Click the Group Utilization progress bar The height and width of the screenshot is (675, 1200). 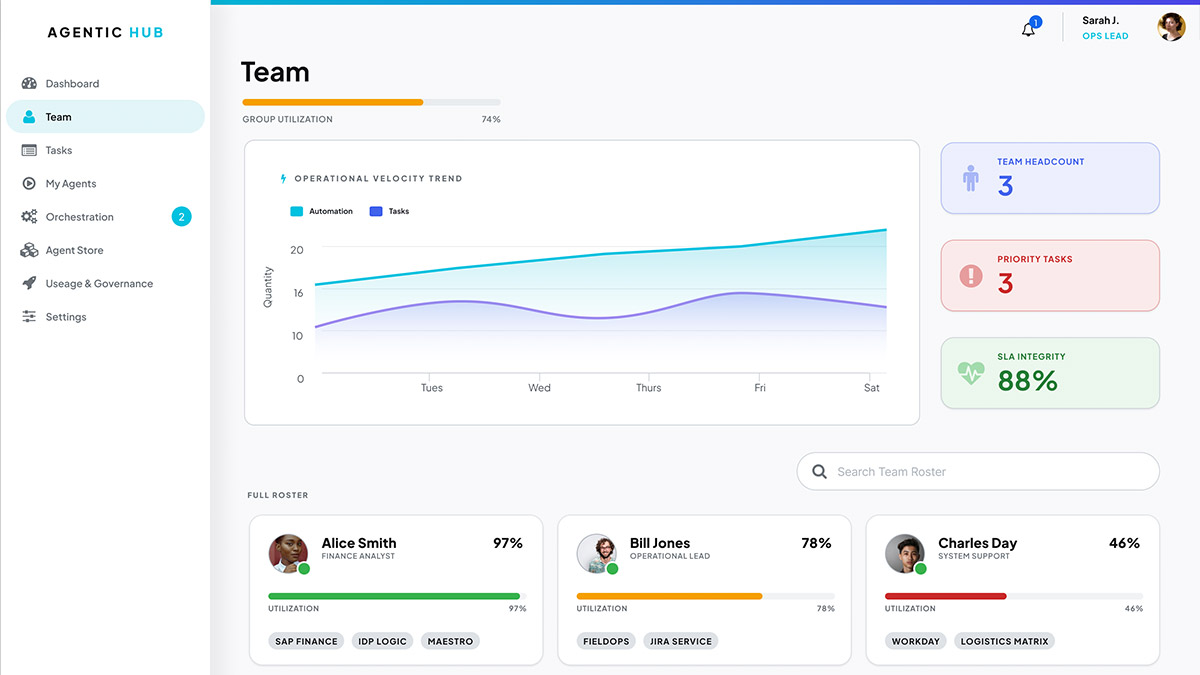(371, 102)
